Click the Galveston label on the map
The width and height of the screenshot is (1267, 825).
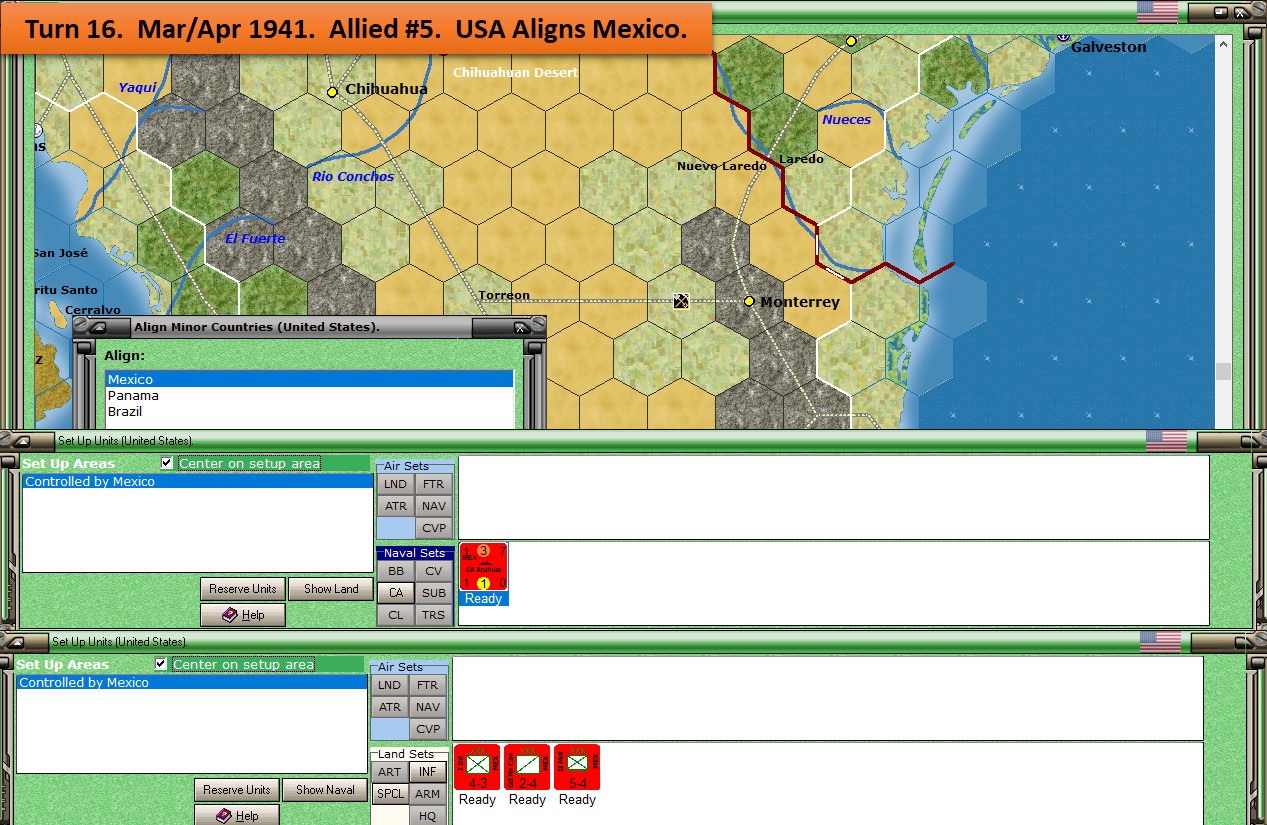[x=1108, y=47]
